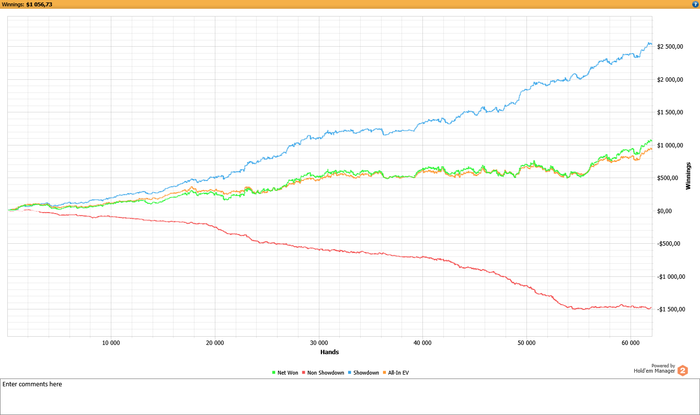700x415 pixels.
Task: Click the -$500,00 axis label
Action: 668,244
